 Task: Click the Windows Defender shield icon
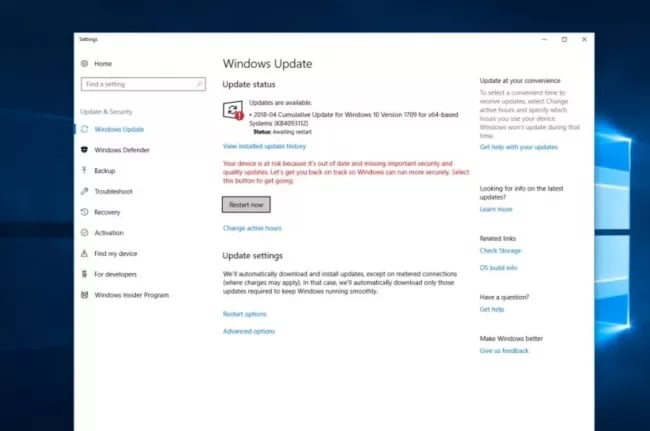85,150
